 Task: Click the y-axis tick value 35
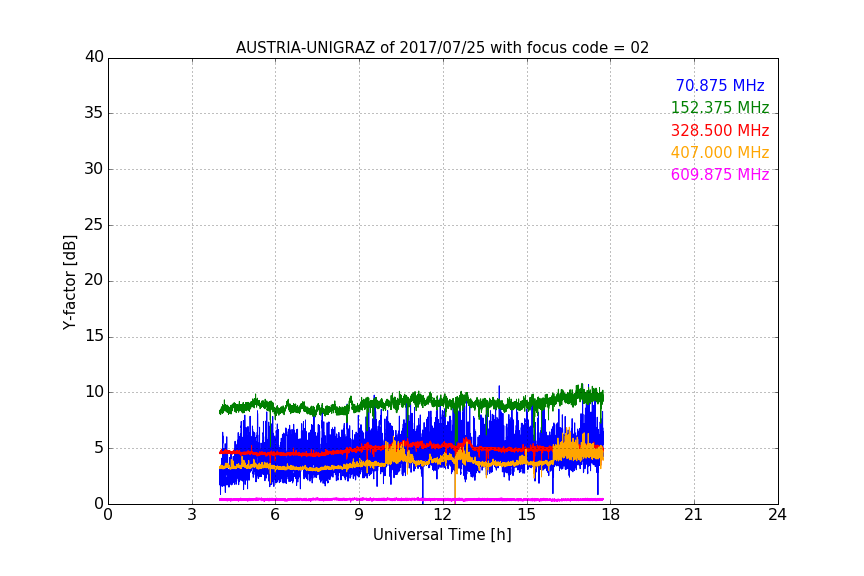[94, 113]
